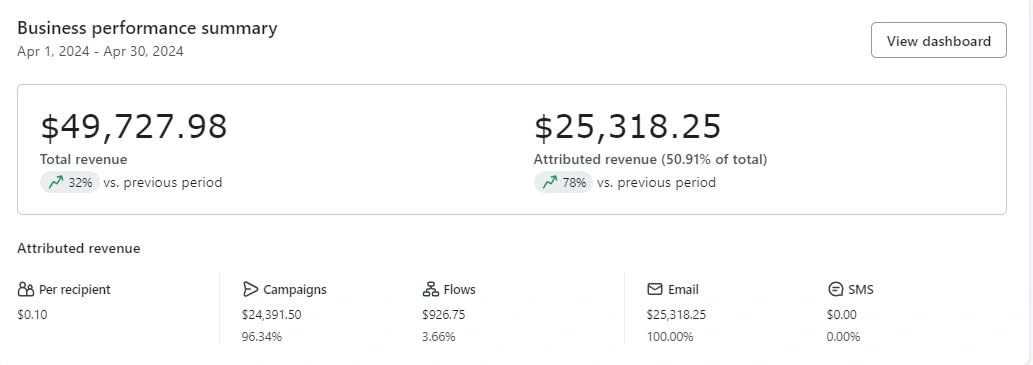
Task: Click the Per recipient label
Action: 75,289
